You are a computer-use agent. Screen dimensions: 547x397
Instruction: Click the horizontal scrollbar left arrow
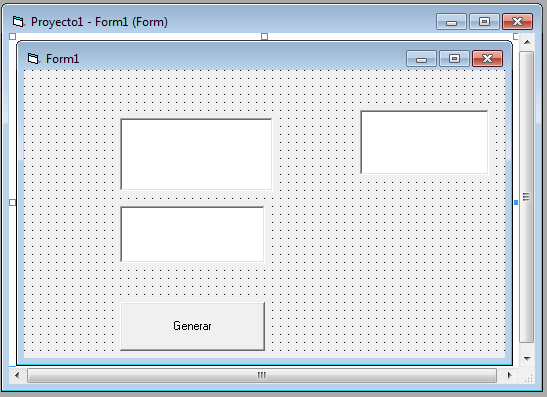(17, 375)
